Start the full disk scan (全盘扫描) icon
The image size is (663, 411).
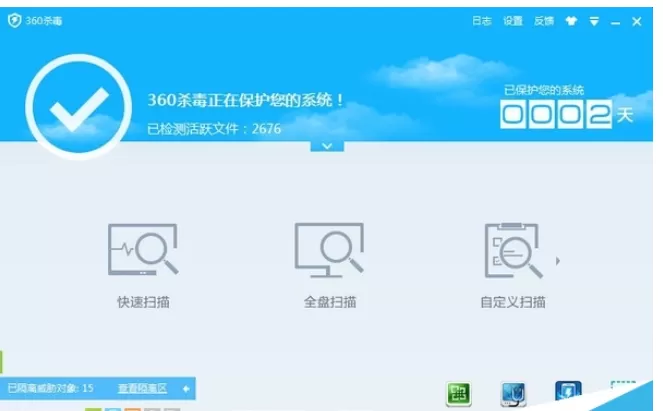(329, 249)
